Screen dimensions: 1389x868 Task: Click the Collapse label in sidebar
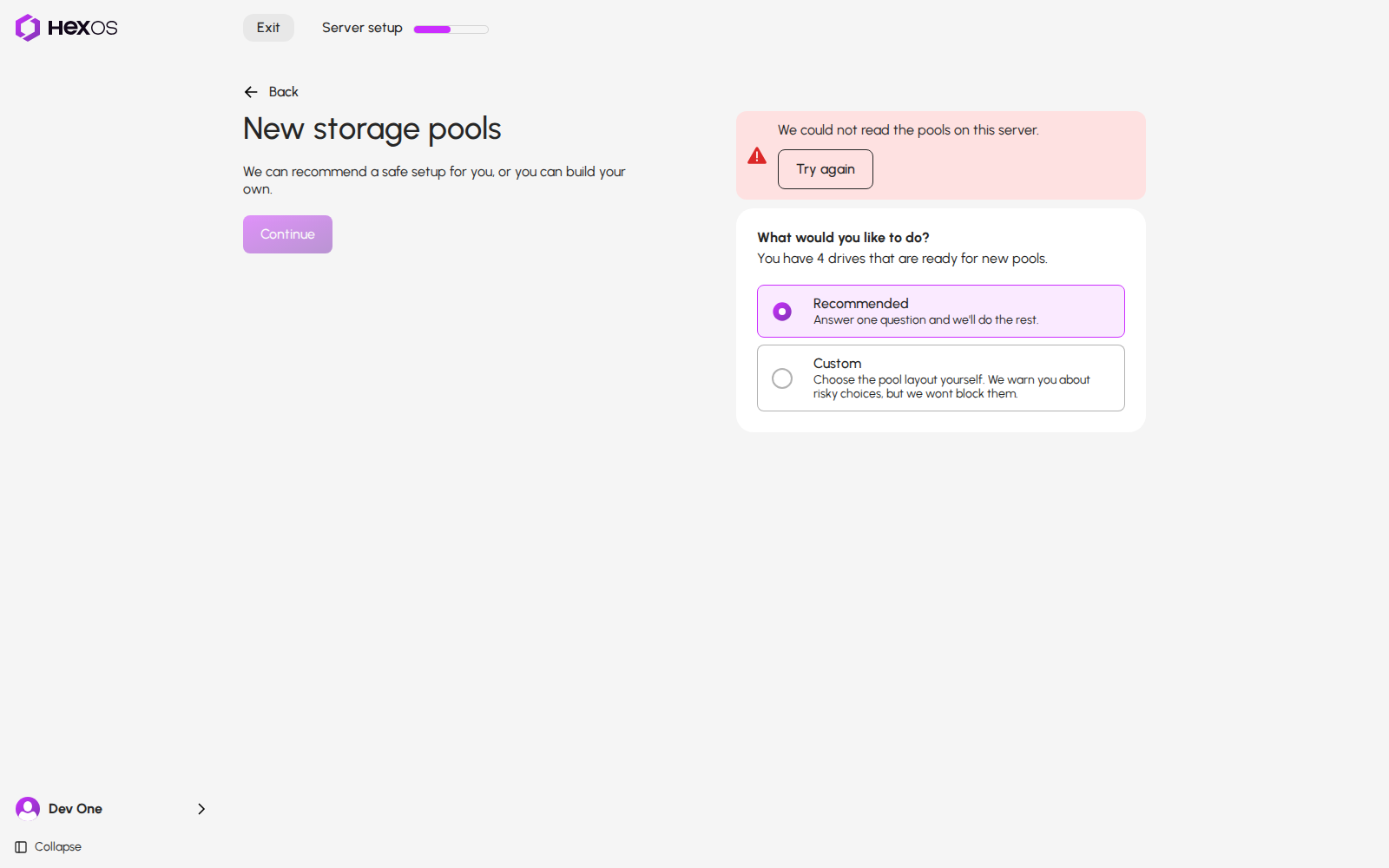pos(58,847)
